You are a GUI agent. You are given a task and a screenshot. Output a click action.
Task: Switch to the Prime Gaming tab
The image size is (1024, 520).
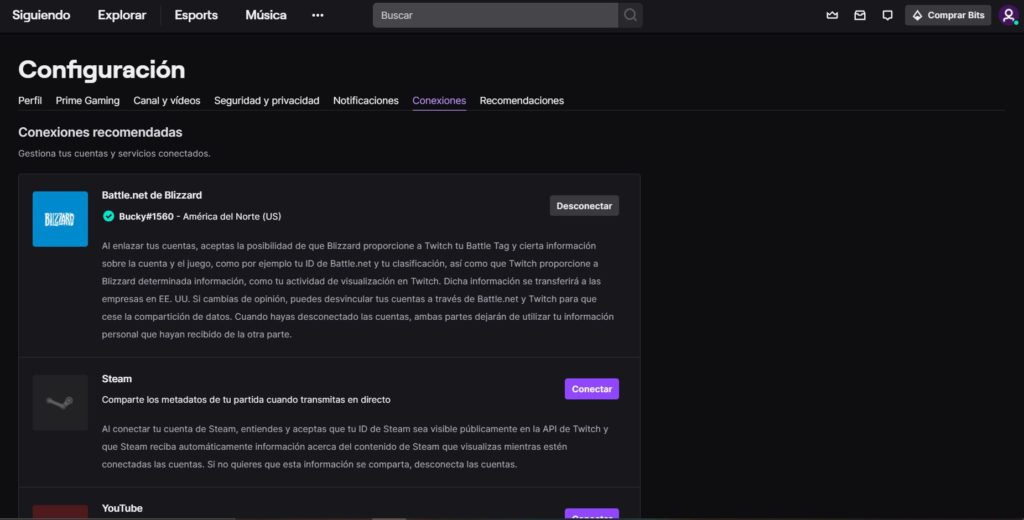(88, 101)
